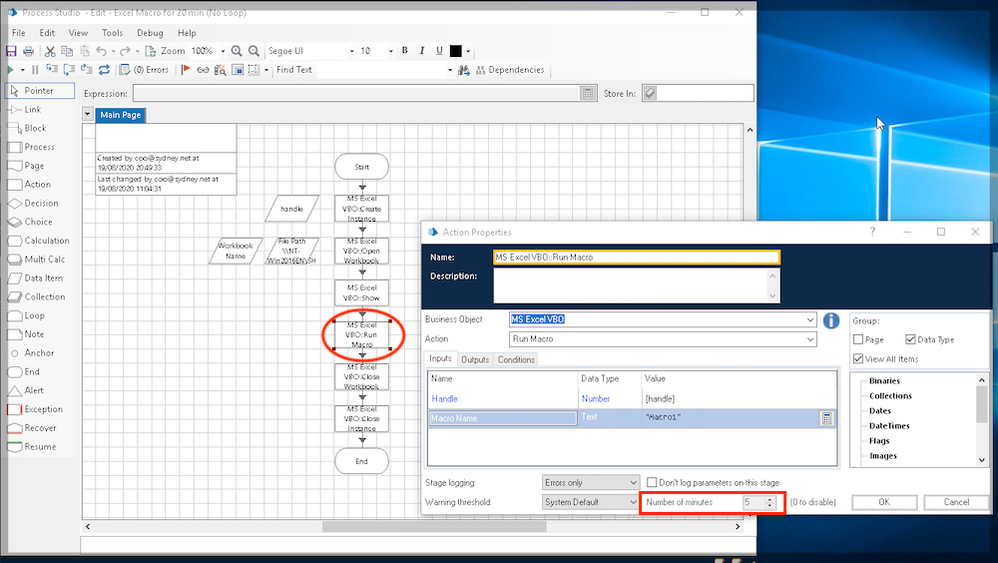This screenshot has width=998, height=563.
Task: Click the Zoom Out magnifier icon
Action: [x=253, y=51]
